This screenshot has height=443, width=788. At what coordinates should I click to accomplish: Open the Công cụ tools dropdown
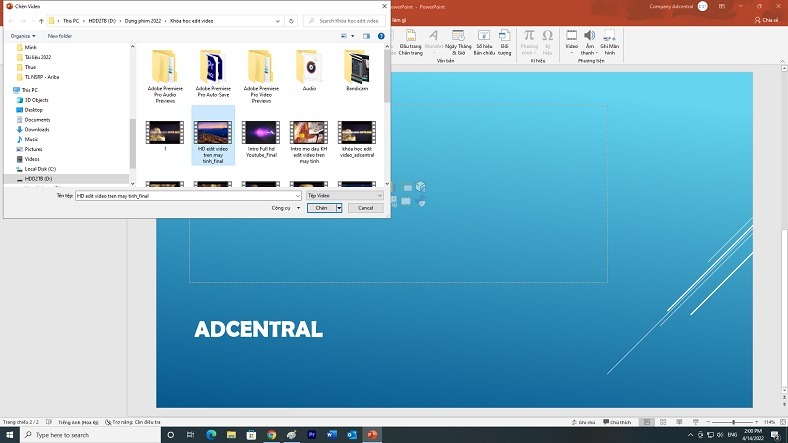point(283,208)
